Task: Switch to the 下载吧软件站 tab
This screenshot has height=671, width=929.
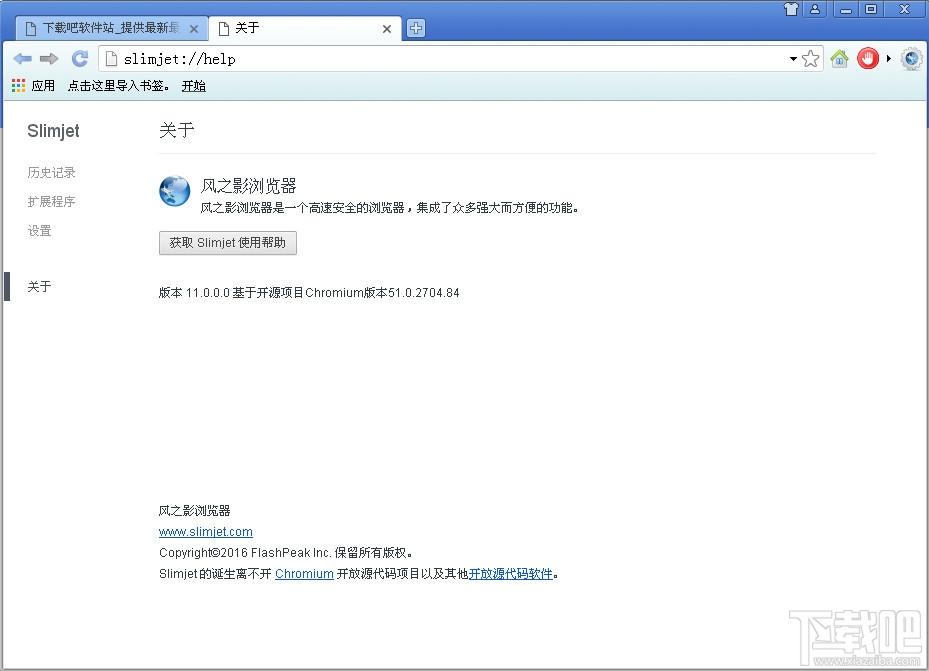Action: [111, 28]
